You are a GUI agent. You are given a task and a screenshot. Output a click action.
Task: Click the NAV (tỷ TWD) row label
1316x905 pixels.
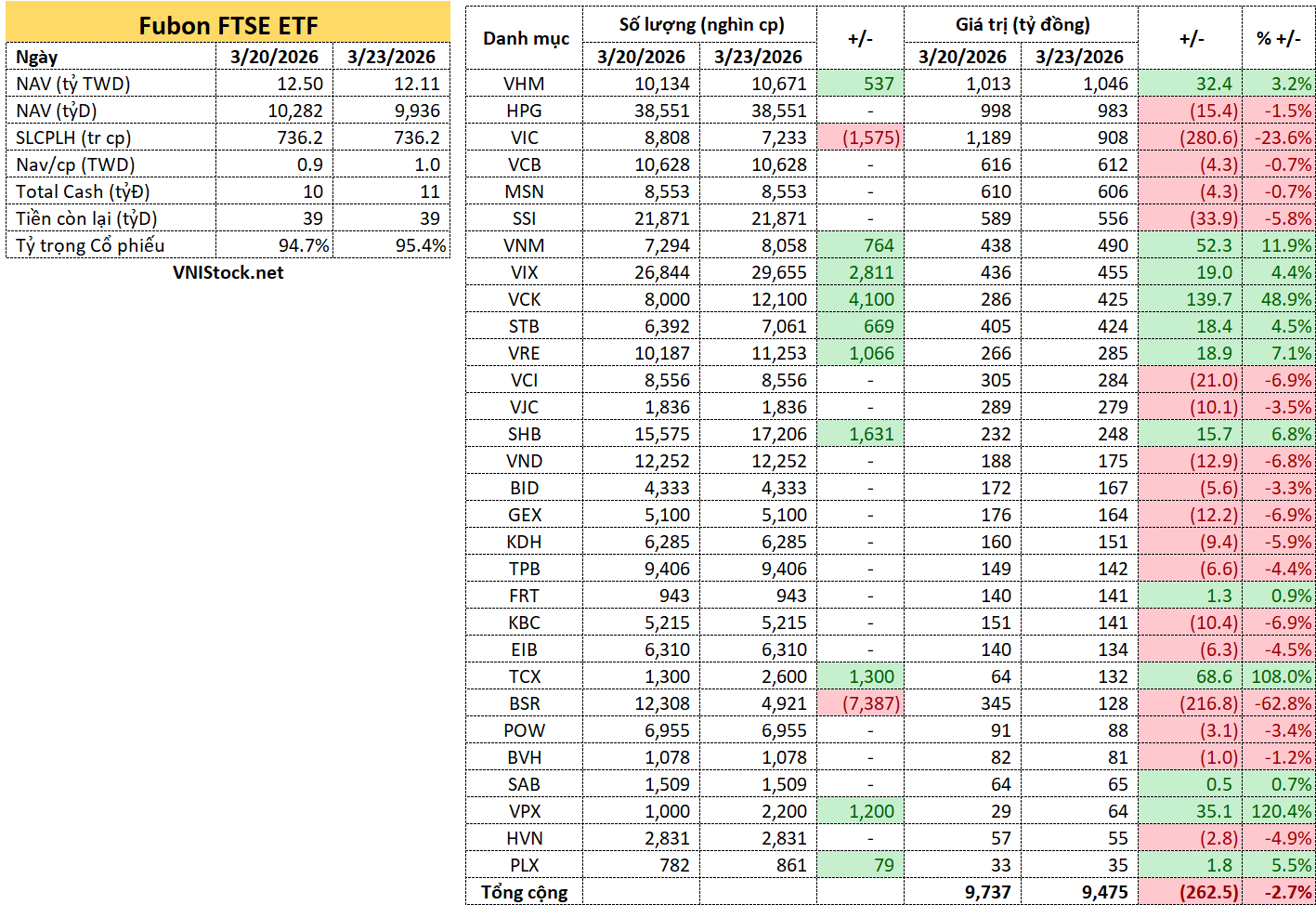tap(111, 84)
